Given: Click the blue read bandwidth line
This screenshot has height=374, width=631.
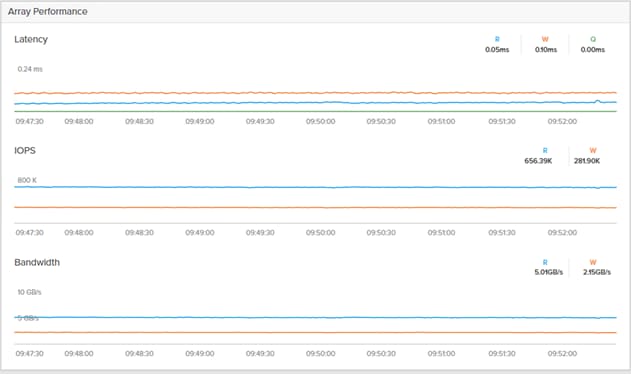Looking at the screenshot, I should [316, 318].
